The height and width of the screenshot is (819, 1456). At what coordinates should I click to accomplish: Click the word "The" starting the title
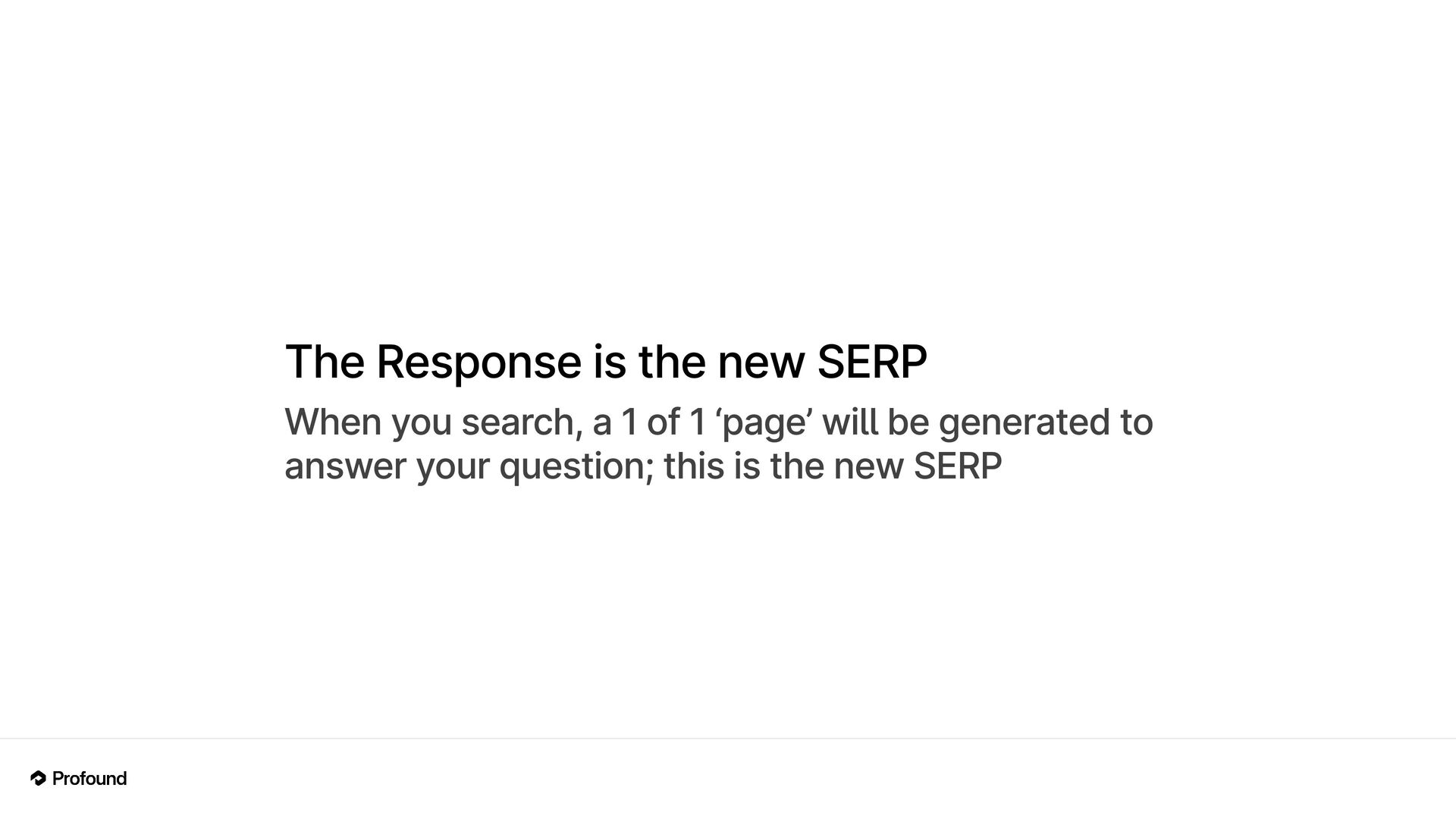325,362
